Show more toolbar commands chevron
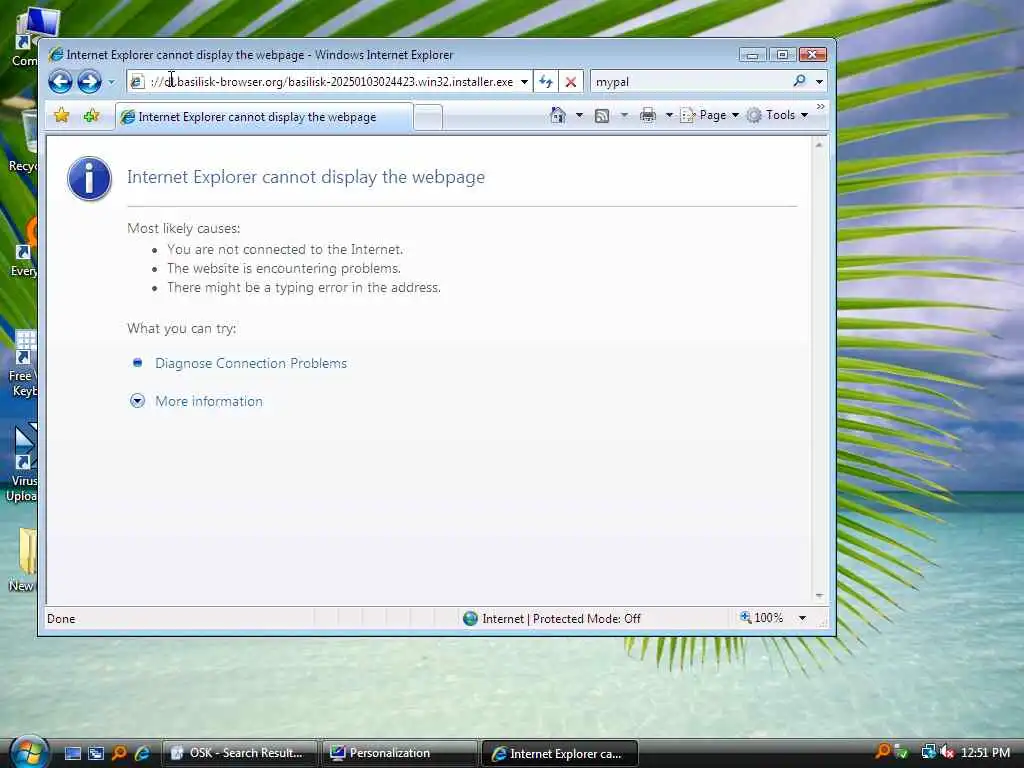The image size is (1024, 768). click(x=821, y=106)
